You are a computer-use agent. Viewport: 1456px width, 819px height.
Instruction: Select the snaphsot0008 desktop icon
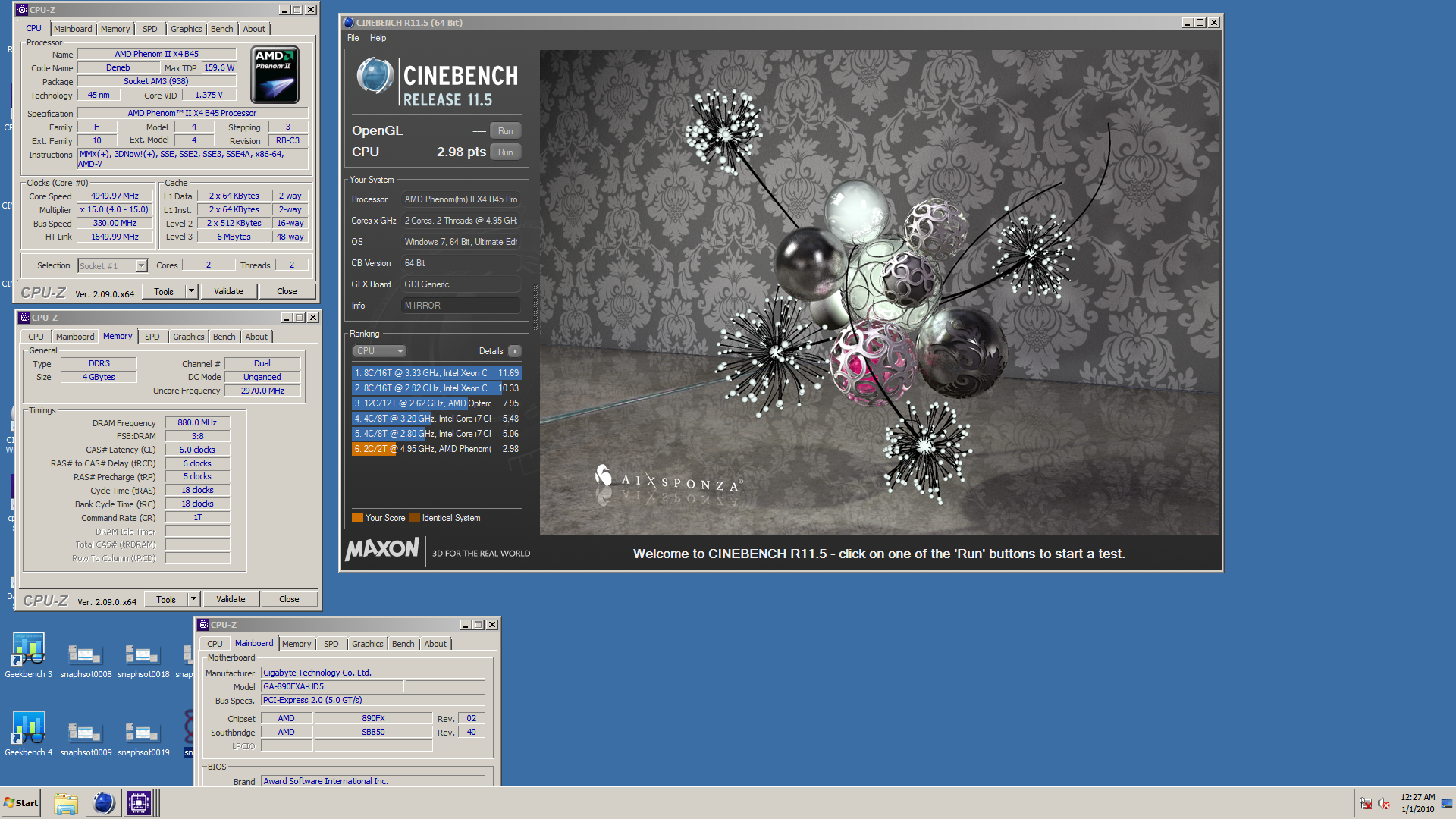click(x=86, y=660)
